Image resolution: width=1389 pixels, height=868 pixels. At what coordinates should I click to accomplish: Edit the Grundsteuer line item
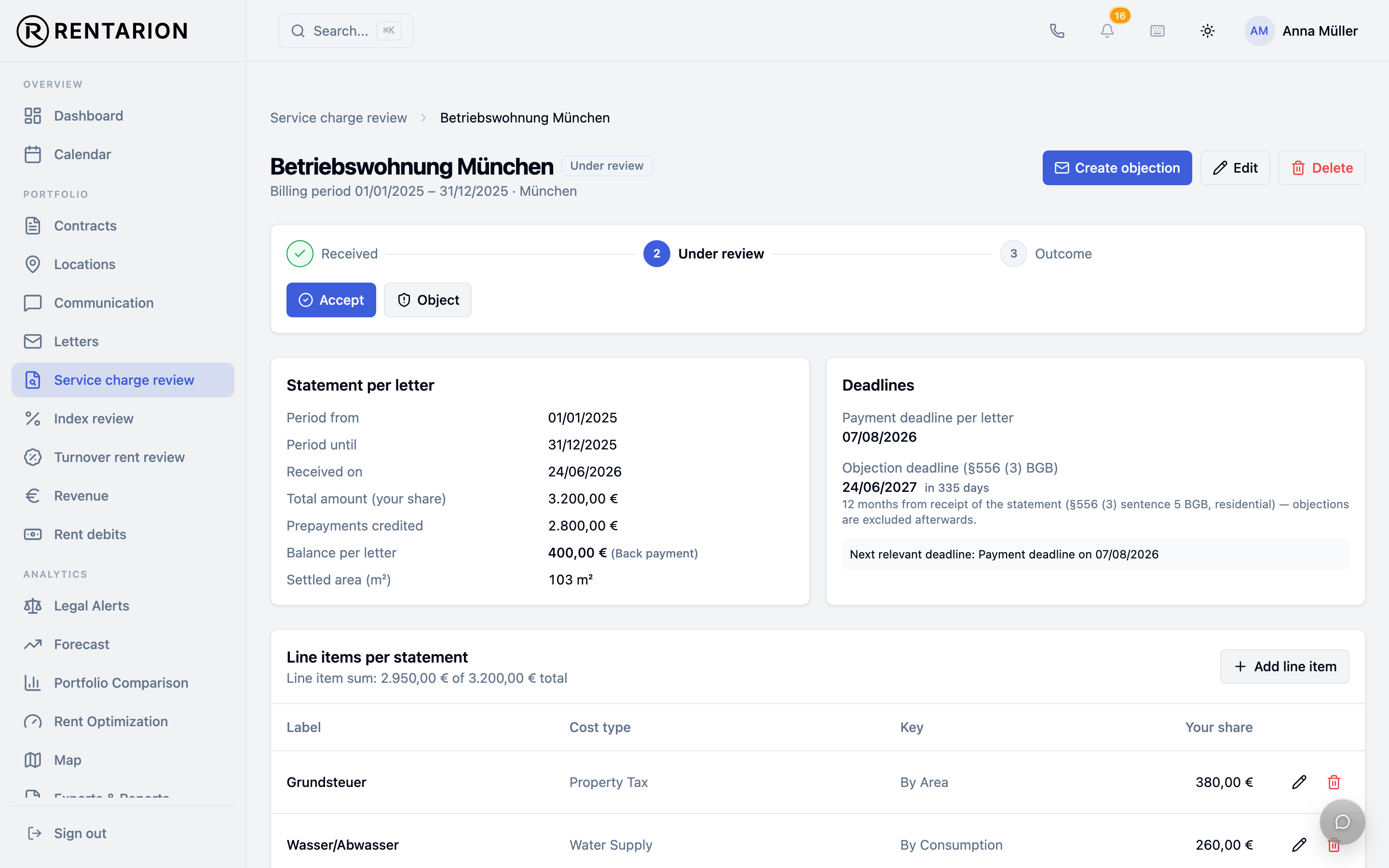point(1299,782)
